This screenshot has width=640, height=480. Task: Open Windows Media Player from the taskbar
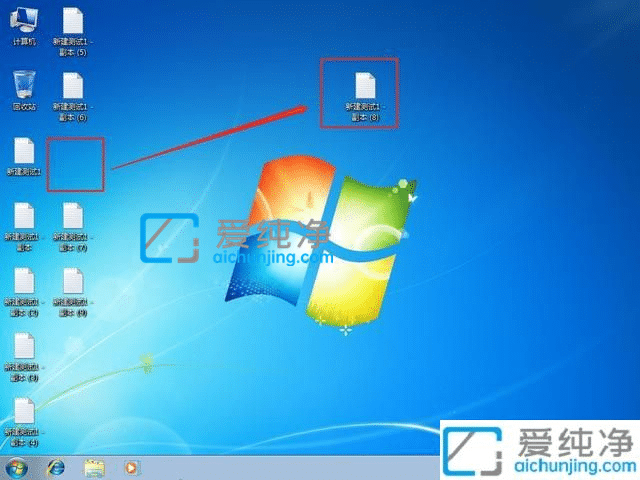[131, 468]
